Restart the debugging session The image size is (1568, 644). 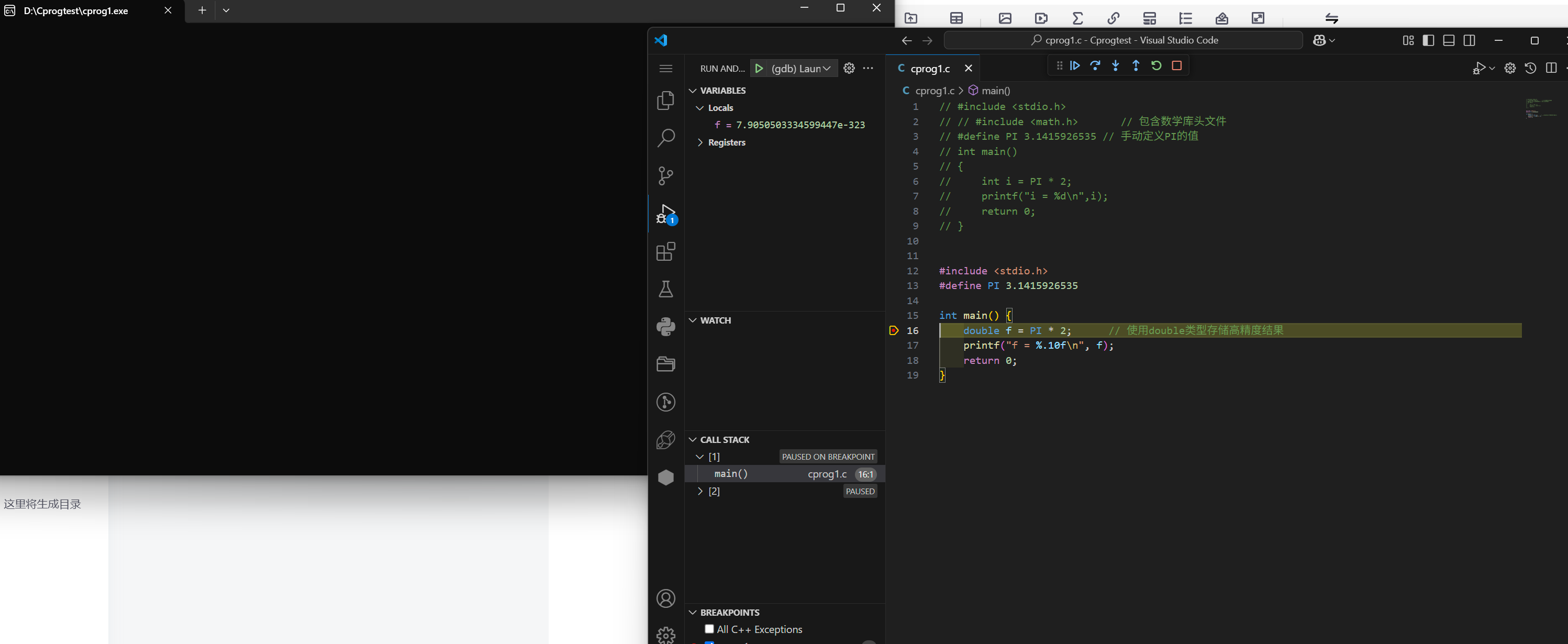point(1156,66)
